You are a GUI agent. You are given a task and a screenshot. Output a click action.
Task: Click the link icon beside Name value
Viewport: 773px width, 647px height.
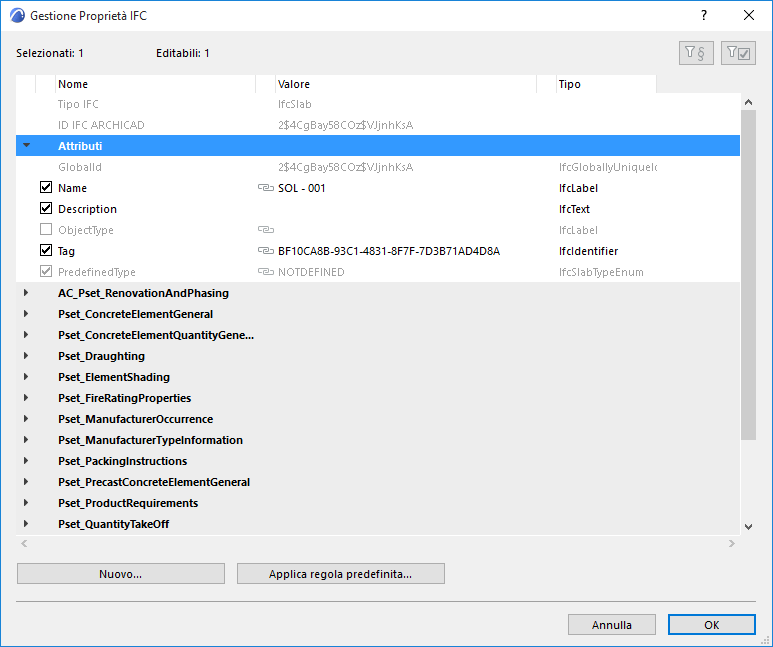[266, 188]
